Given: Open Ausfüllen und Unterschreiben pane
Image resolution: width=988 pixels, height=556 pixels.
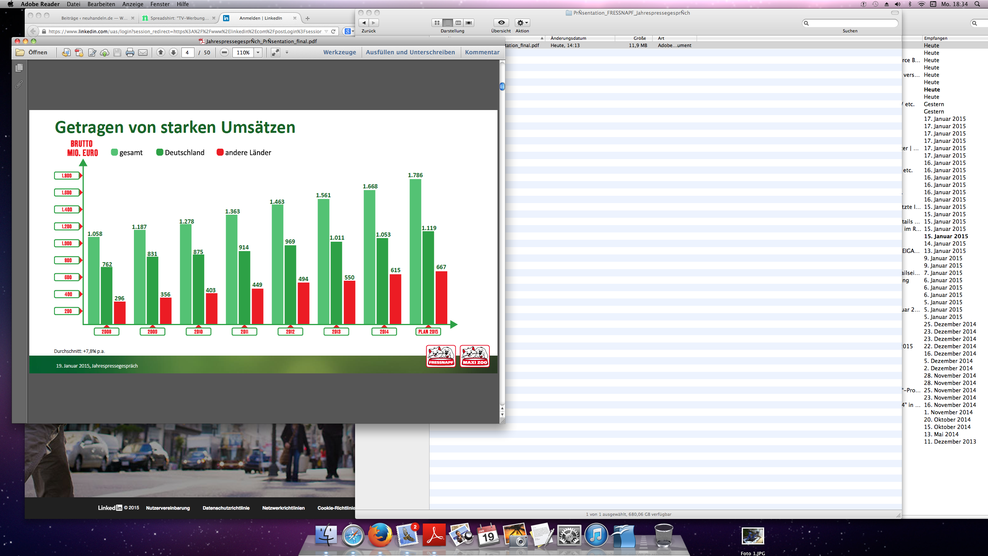Looking at the screenshot, I should (x=410, y=52).
